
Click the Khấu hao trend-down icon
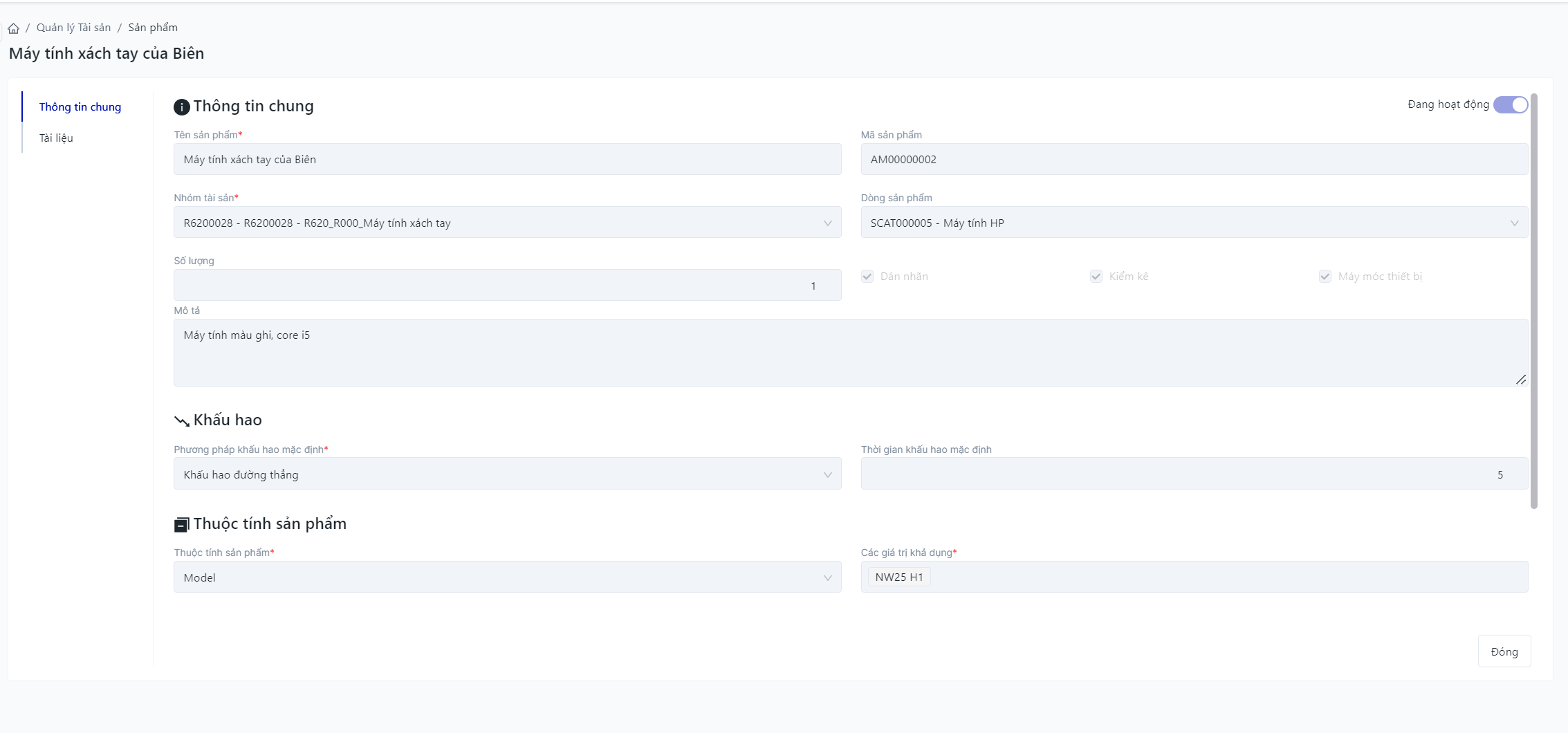[x=181, y=421]
